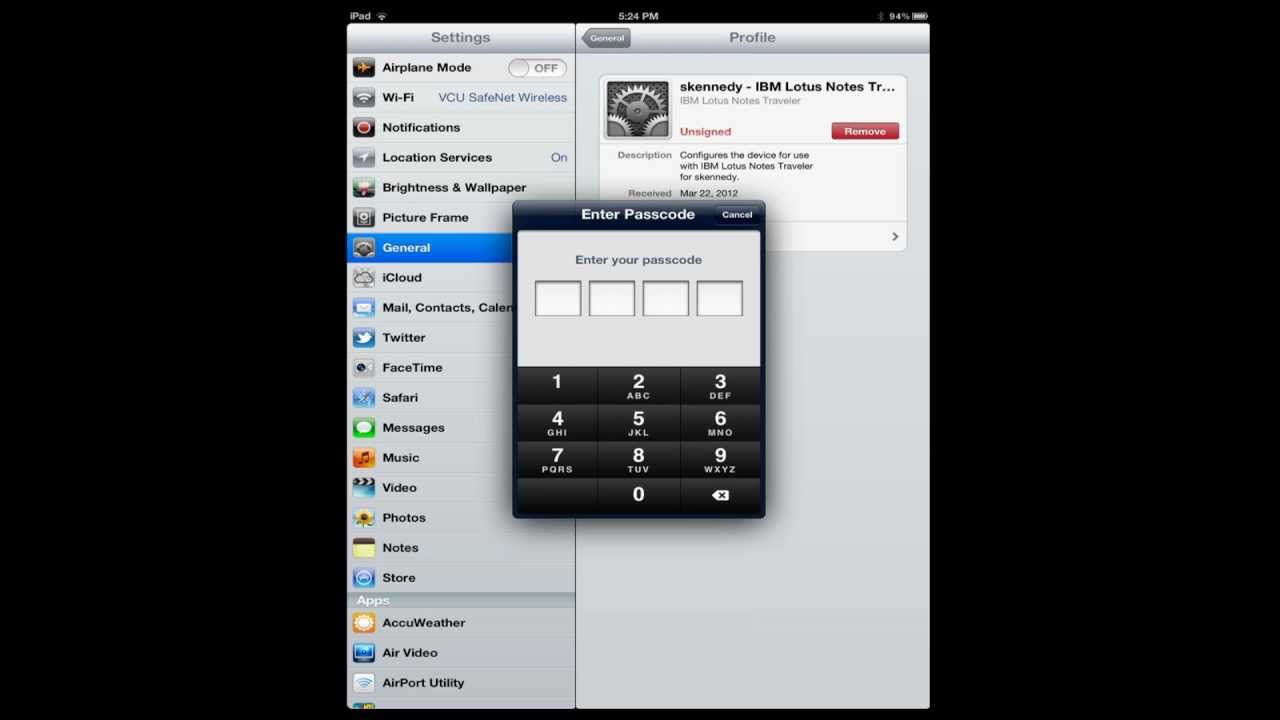1280x720 pixels.
Task: Open Twitter settings icon
Action: click(x=364, y=338)
